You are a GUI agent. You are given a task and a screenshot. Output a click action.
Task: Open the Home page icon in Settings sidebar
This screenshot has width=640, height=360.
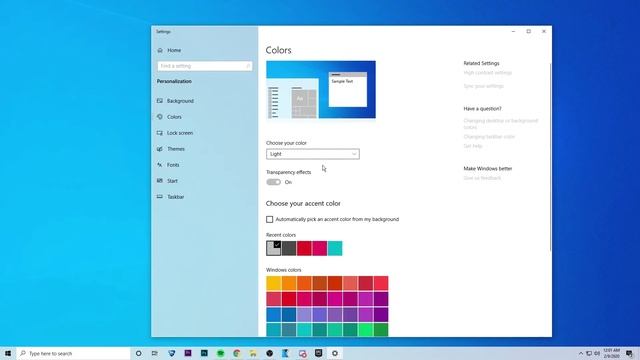[x=160, y=50]
